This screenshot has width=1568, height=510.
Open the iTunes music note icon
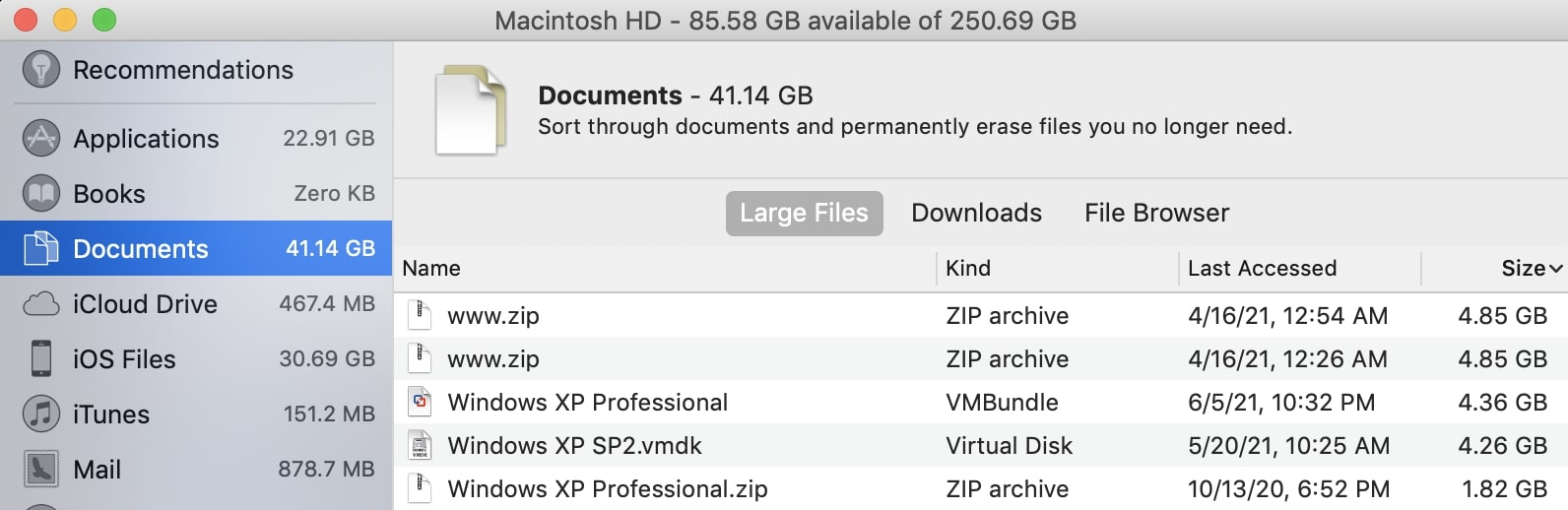(41, 414)
